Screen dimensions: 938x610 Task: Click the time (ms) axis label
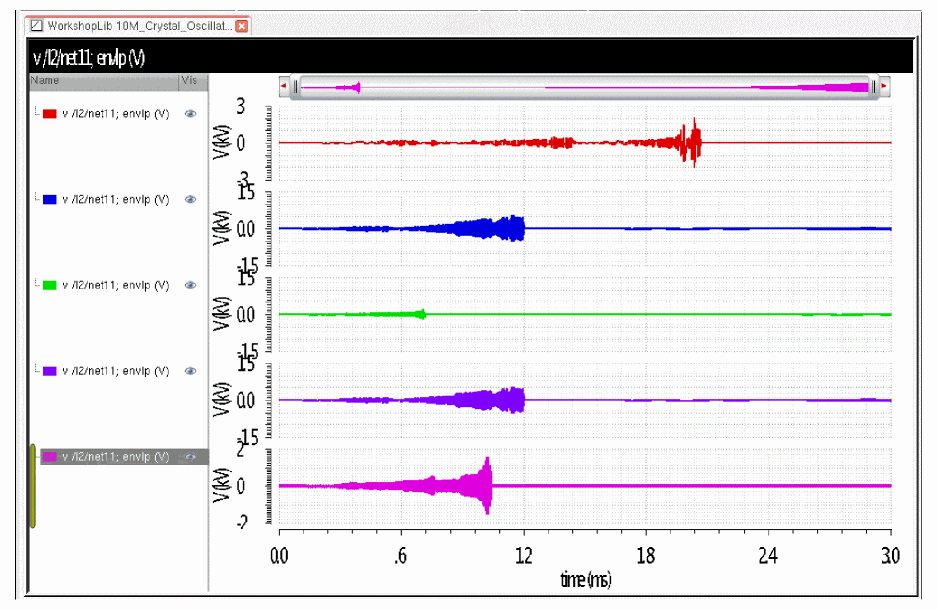(x=586, y=579)
